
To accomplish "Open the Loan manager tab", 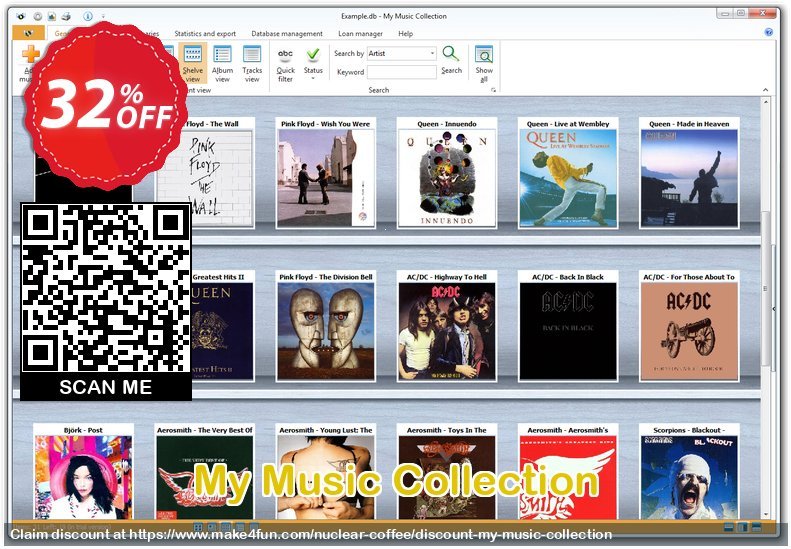I will coord(360,34).
